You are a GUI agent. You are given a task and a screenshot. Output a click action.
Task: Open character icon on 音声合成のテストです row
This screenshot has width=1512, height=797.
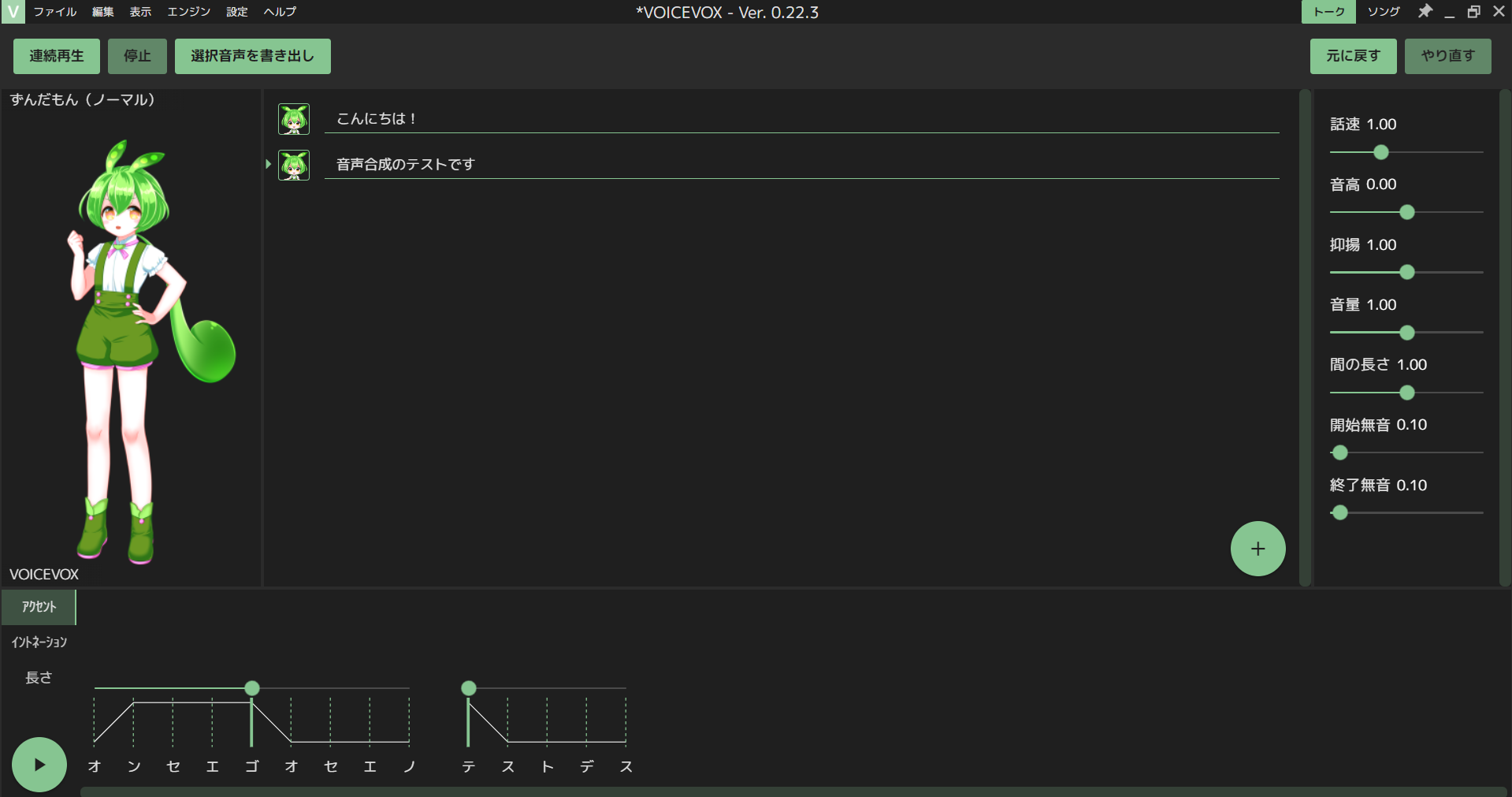[x=294, y=165]
